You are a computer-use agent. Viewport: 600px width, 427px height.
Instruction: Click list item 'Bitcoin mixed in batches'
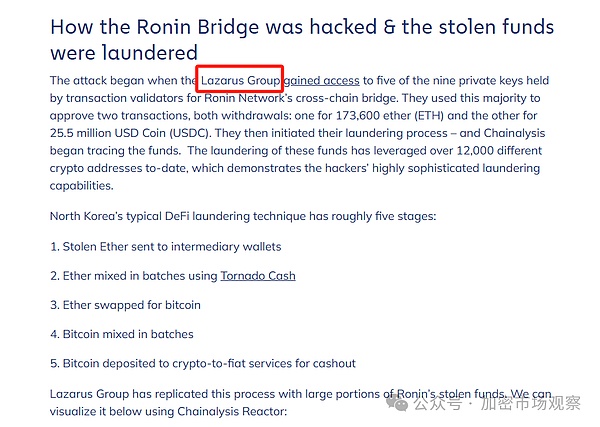(x=121, y=334)
